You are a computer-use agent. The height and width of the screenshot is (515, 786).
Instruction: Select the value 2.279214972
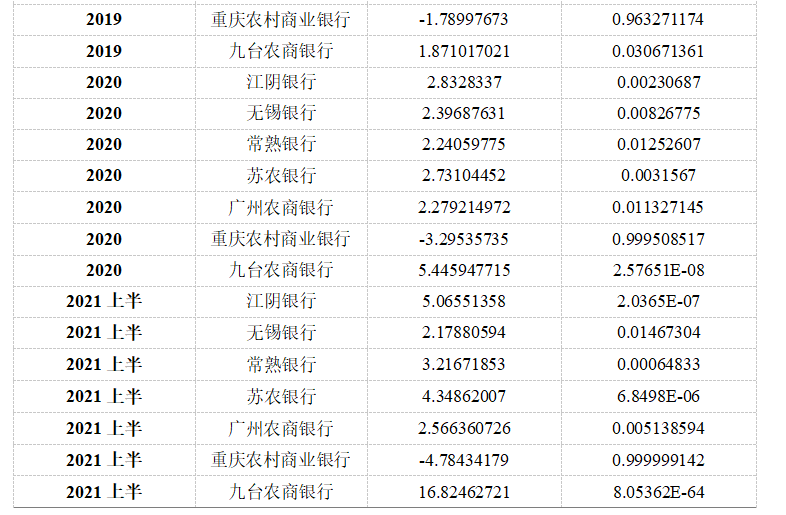tap(464, 208)
